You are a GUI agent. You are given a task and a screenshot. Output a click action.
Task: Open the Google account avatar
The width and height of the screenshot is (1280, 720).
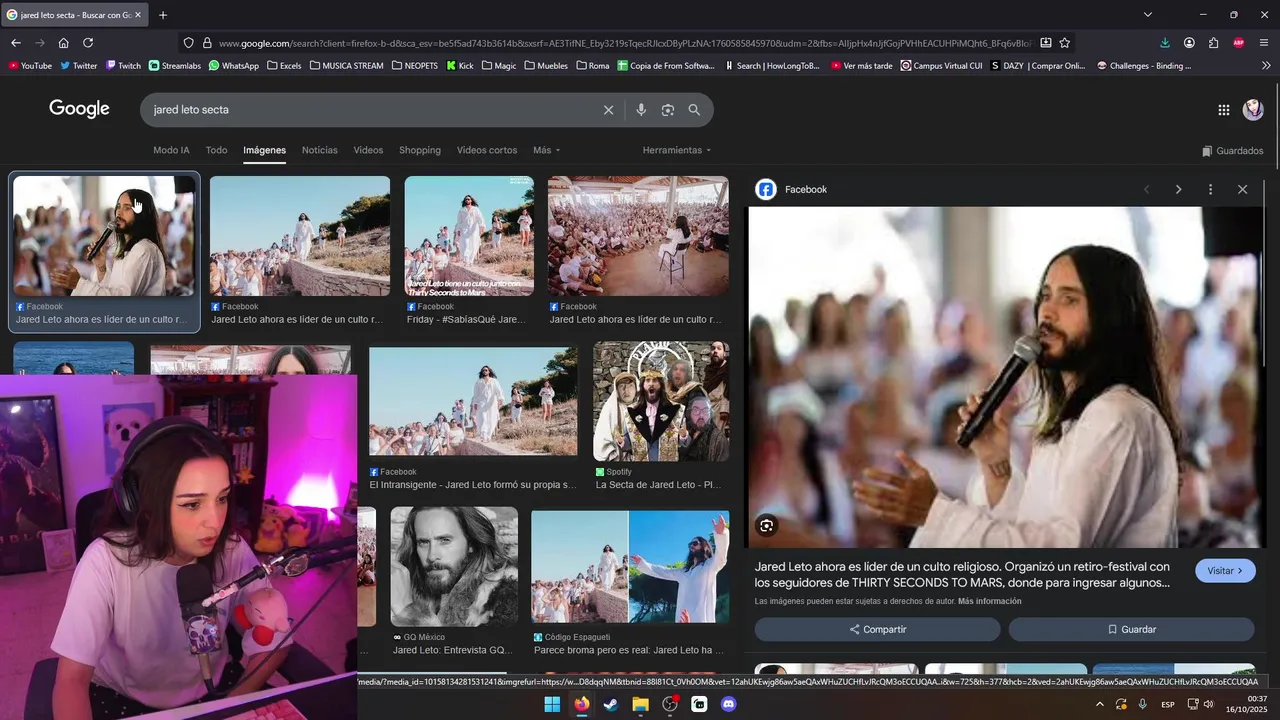point(1253,110)
